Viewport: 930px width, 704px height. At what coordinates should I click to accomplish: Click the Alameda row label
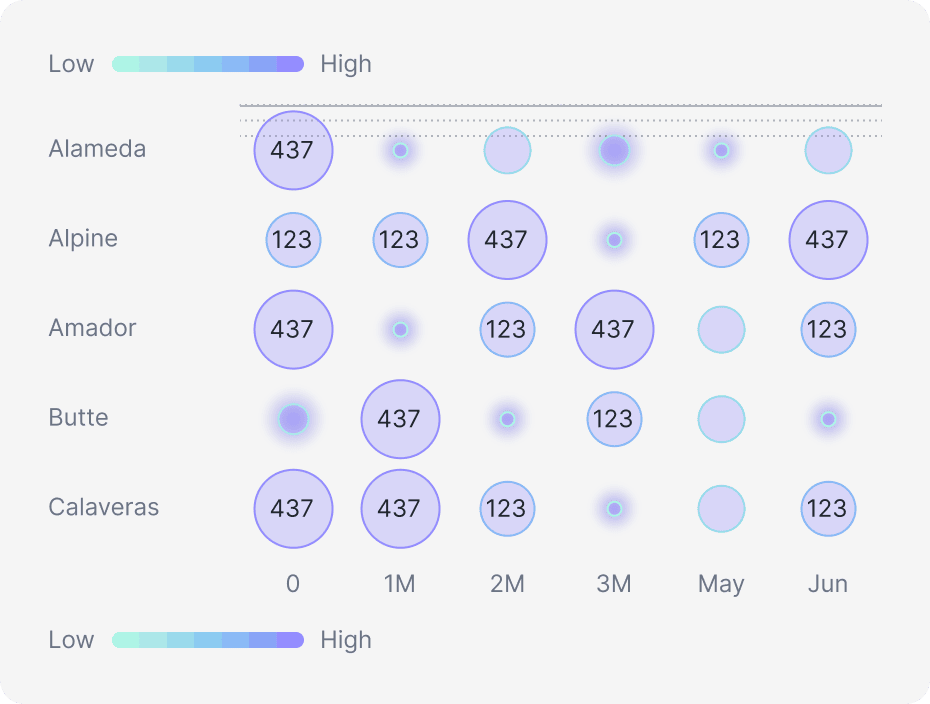[x=97, y=149]
